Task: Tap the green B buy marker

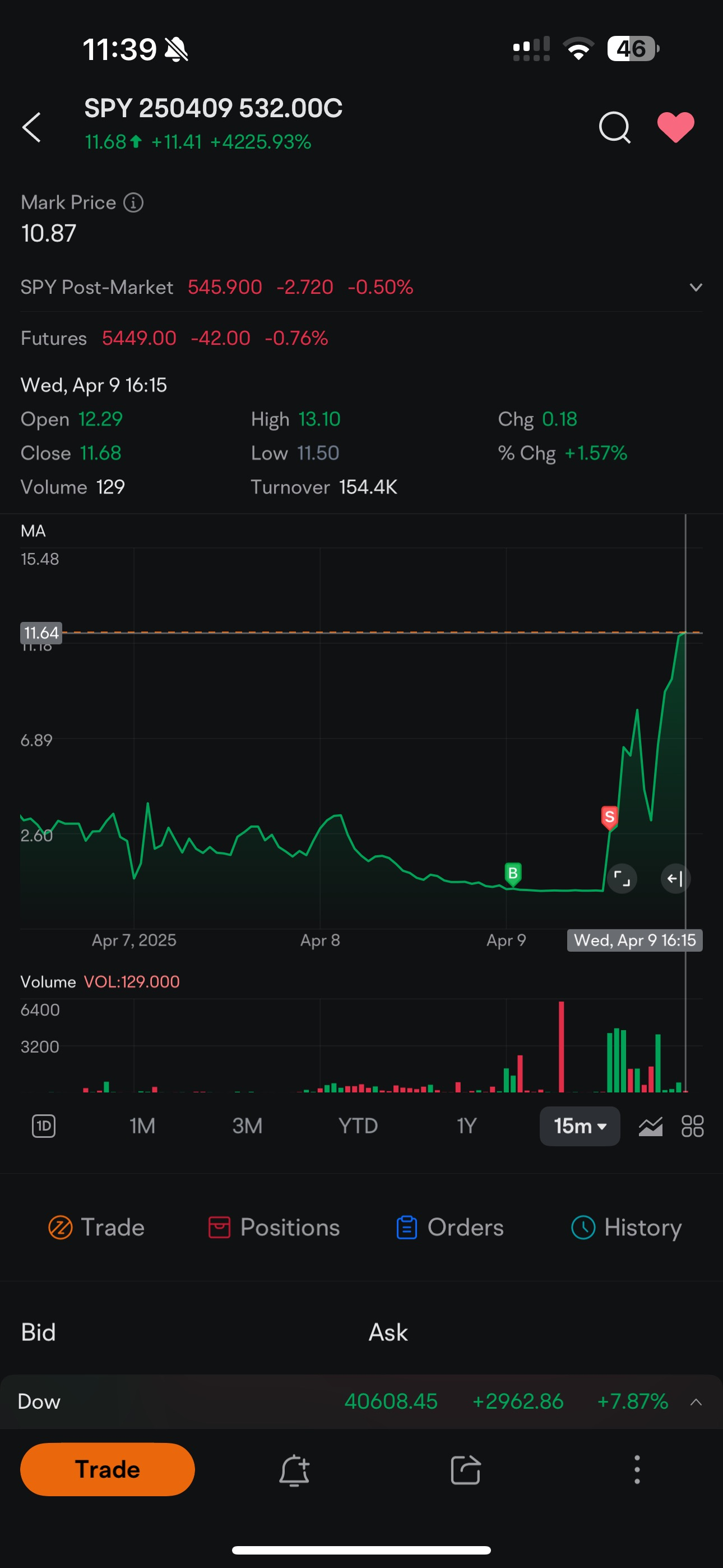Action: tap(512, 874)
